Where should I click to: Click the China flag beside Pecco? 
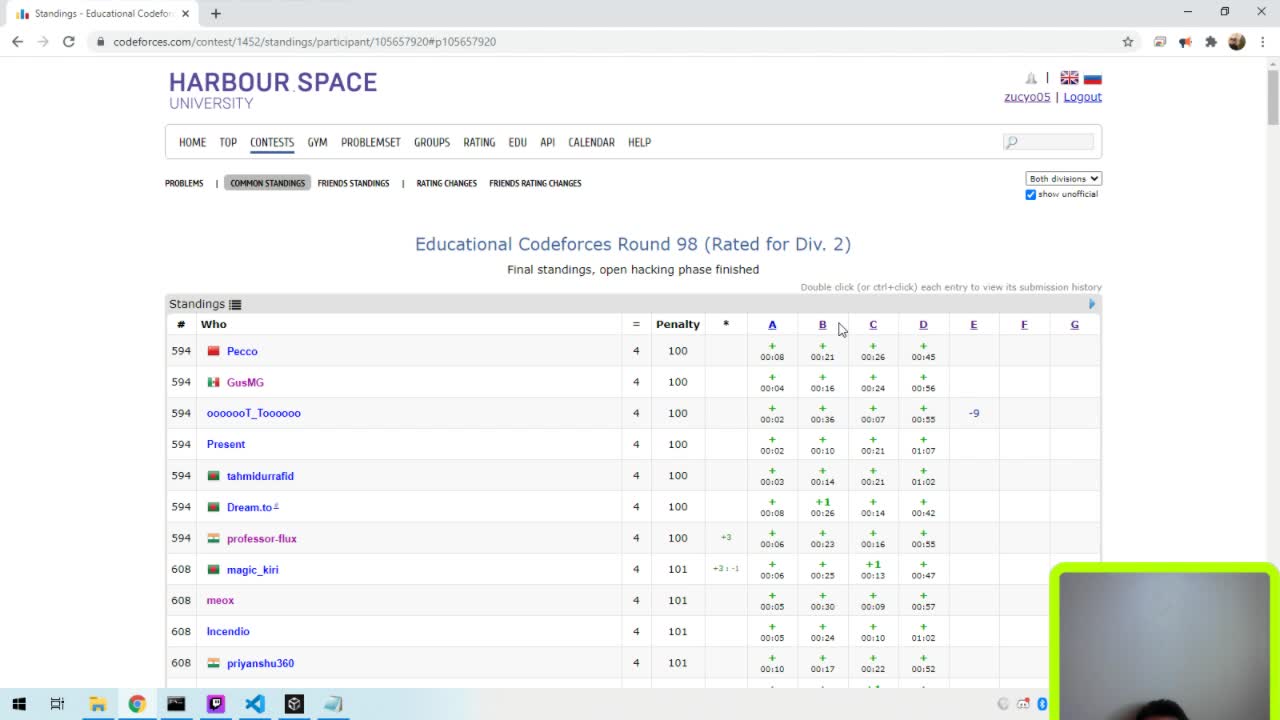(213, 351)
